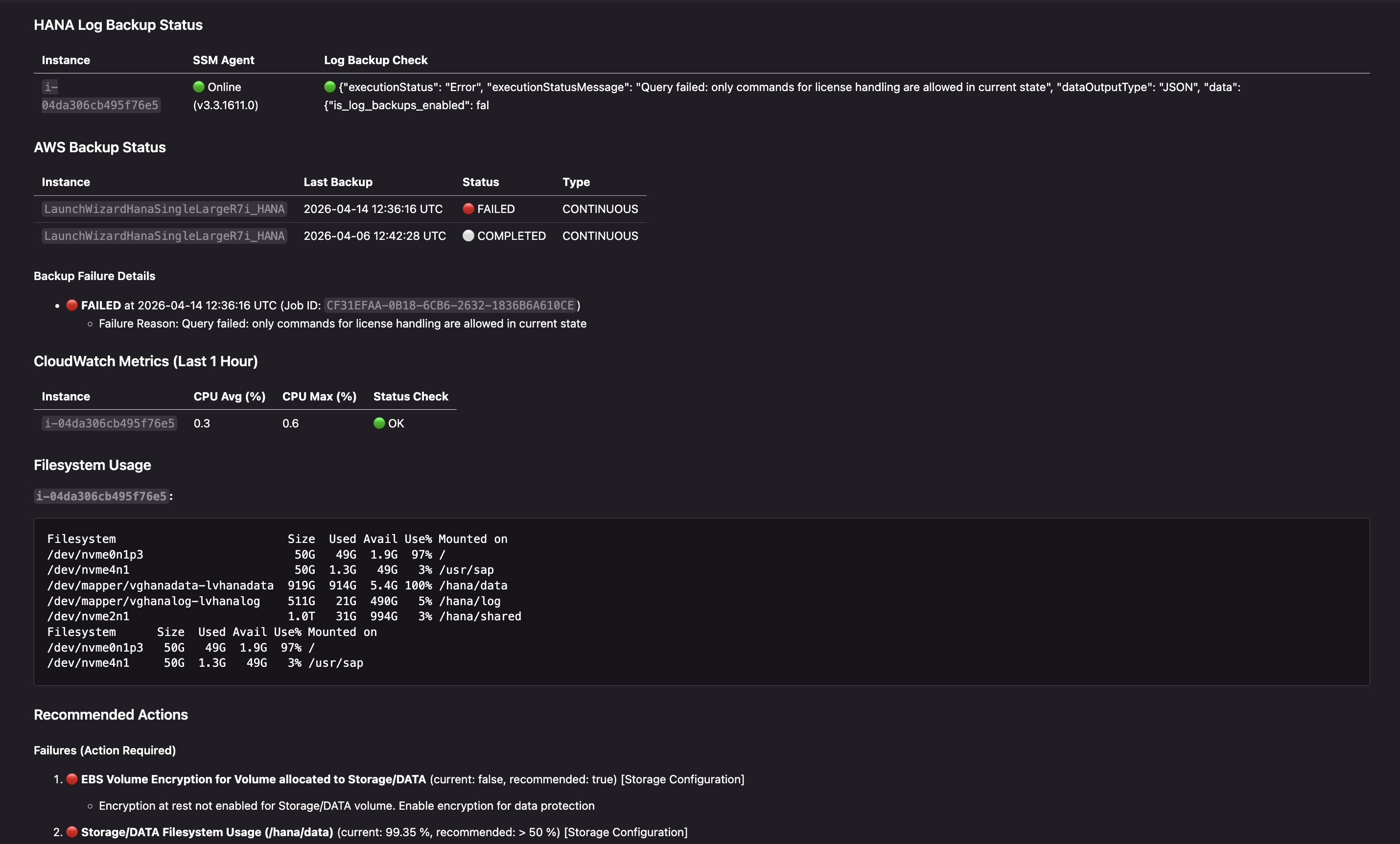
Task: Click the Last Backup column header
Action: point(338,182)
